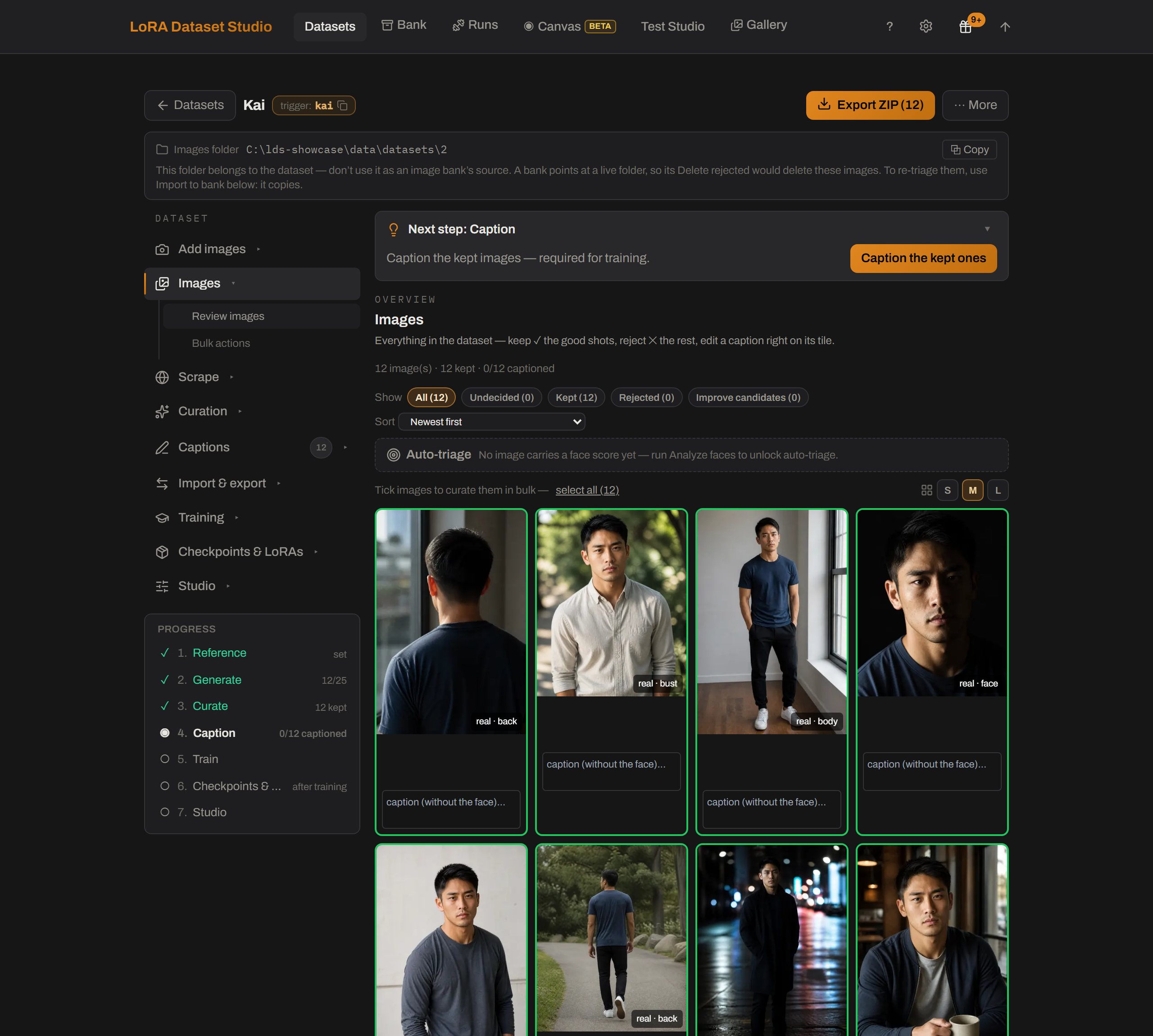Click caption field under real · bust image

(x=611, y=771)
